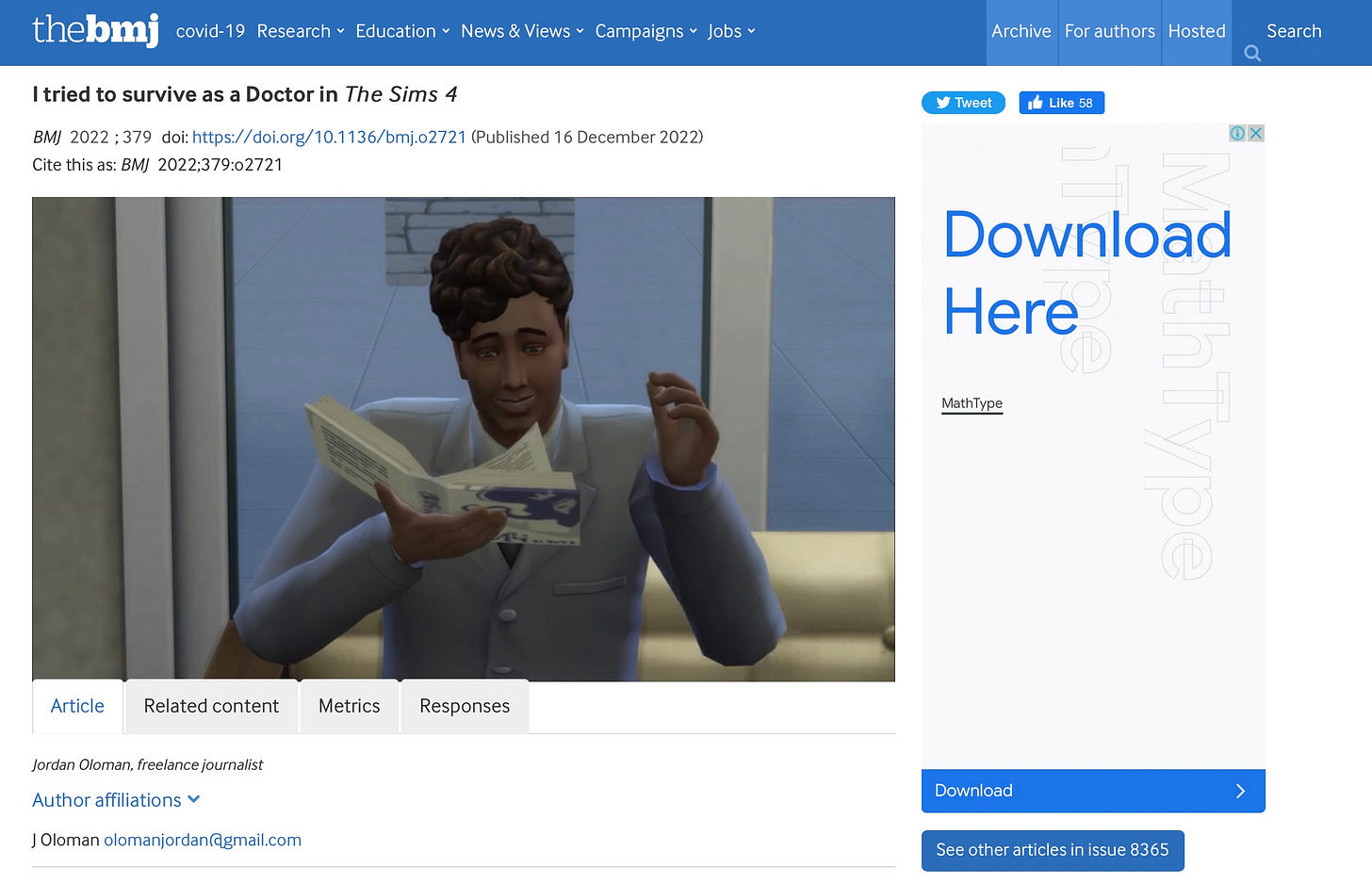The width and height of the screenshot is (1372, 884).
Task: Close the MathType advertisement
Action: click(1255, 133)
